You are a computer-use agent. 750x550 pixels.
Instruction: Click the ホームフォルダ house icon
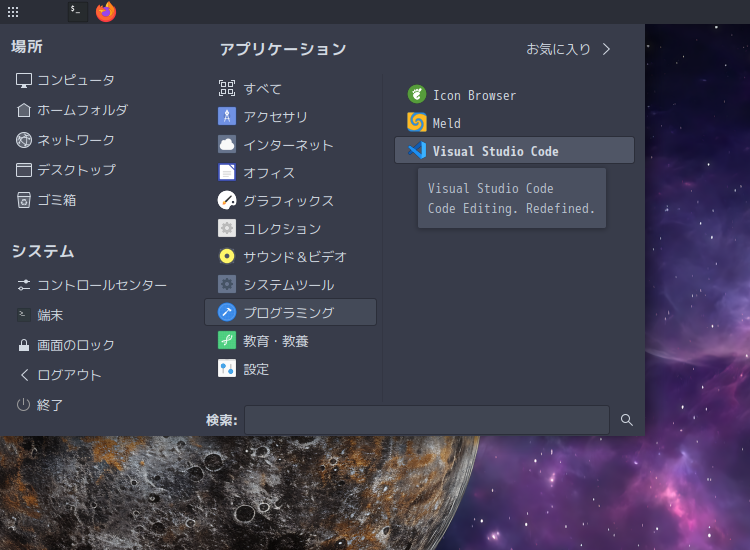coord(24,110)
